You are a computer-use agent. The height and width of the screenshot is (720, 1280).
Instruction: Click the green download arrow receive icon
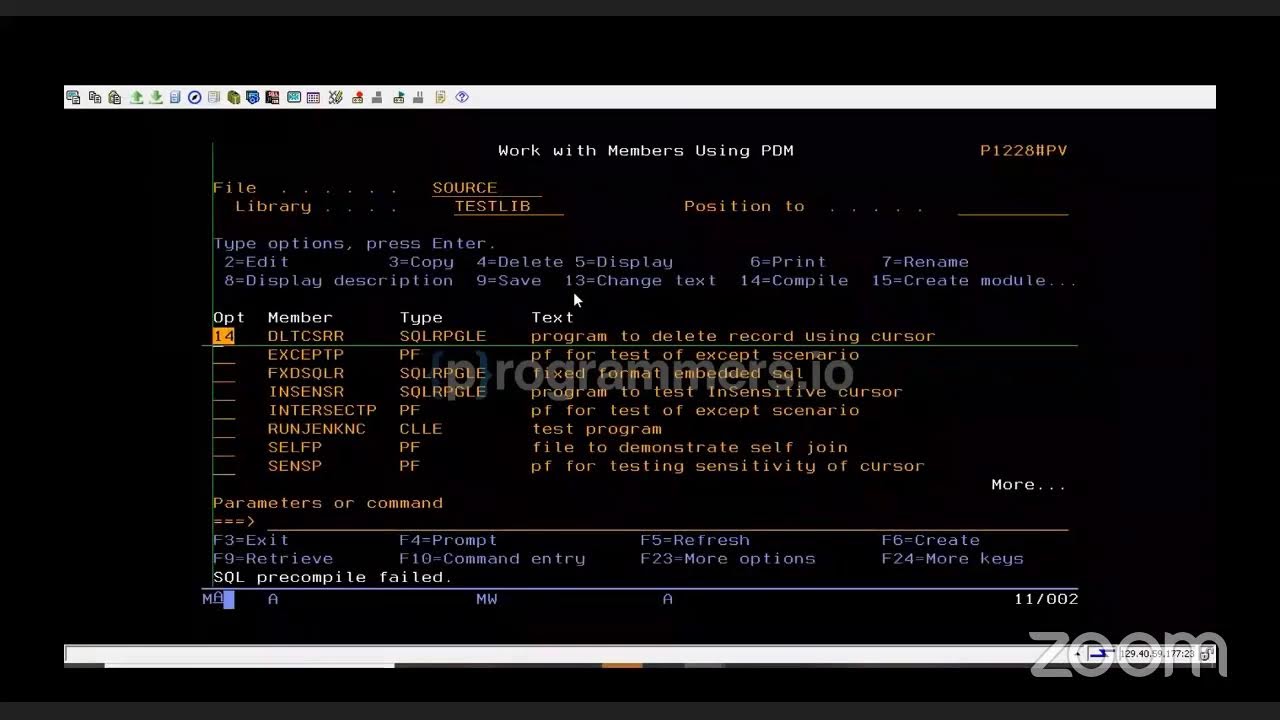click(x=156, y=97)
